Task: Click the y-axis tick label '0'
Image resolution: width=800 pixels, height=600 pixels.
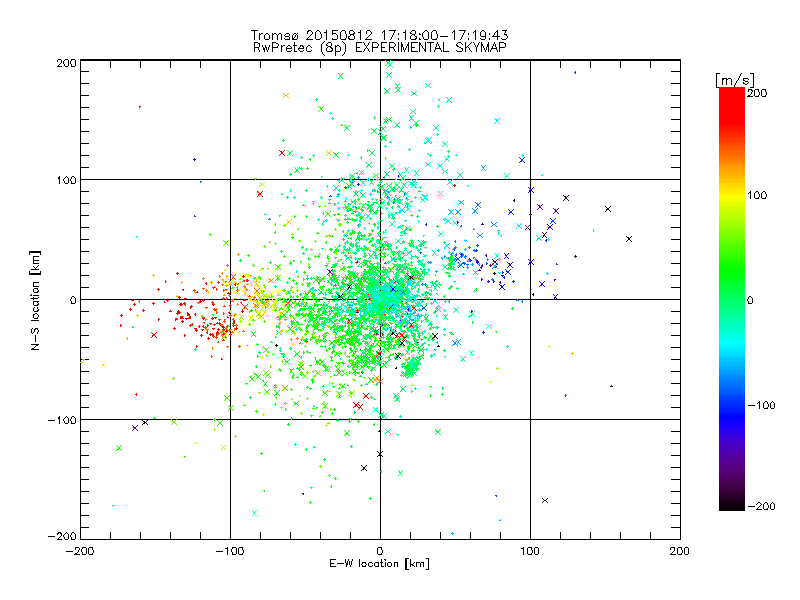Action: click(x=73, y=300)
